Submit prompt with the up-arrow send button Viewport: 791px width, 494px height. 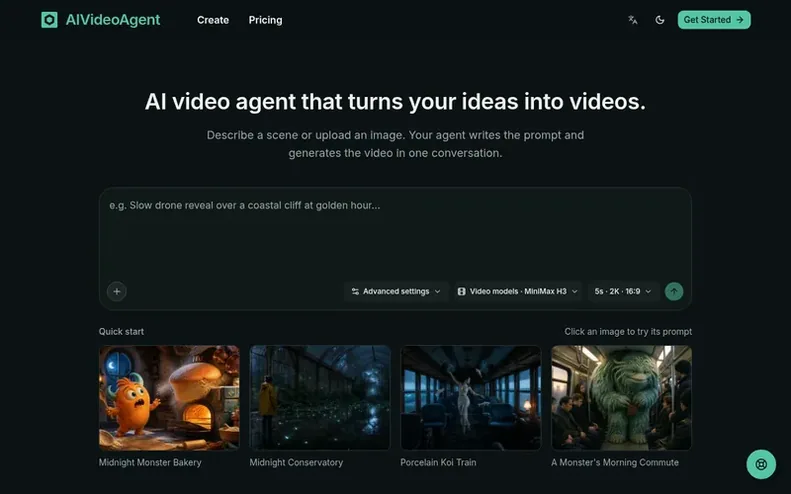pyautogui.click(x=674, y=291)
